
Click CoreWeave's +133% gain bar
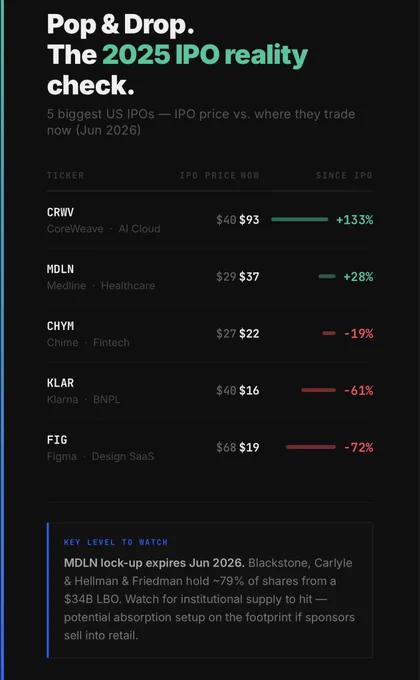[x=299, y=219]
